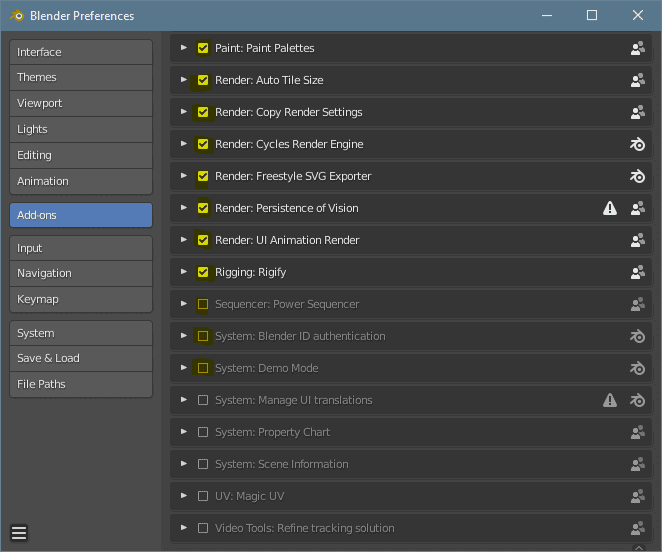
Task: Expand Cycles Render Engine details
Action: pos(184,144)
